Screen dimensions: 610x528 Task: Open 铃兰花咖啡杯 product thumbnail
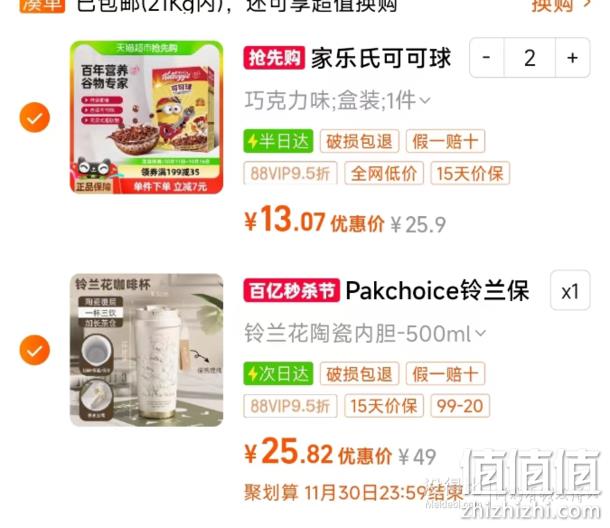pyautogui.click(x=146, y=350)
